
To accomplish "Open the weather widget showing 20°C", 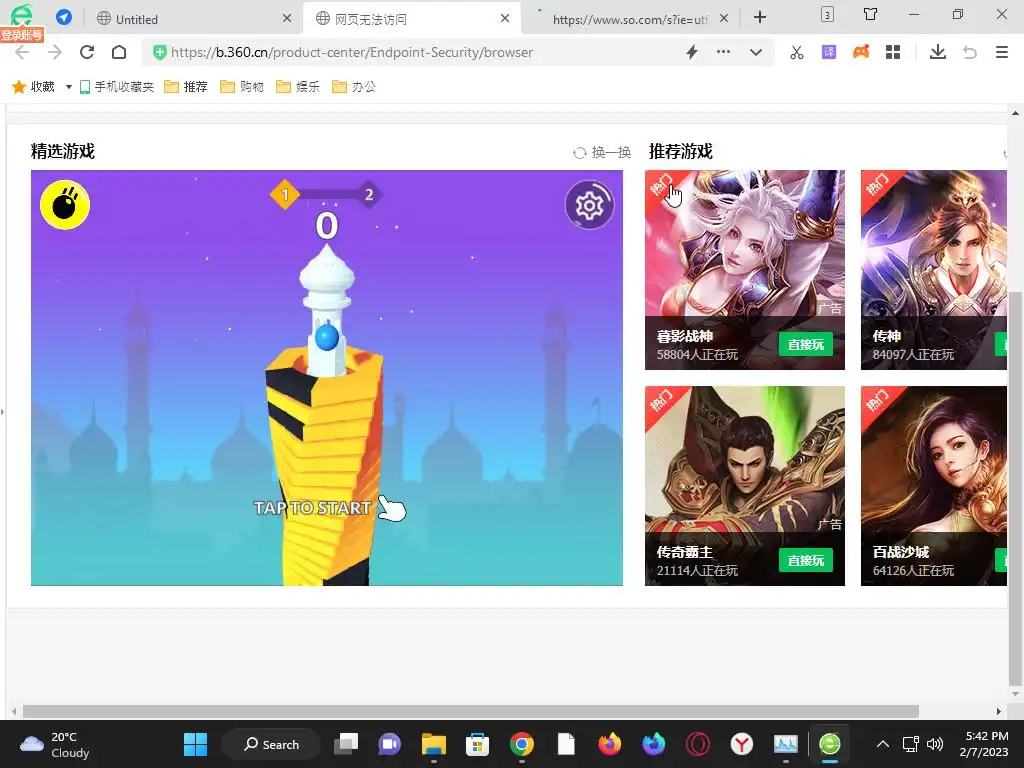I will (x=55, y=744).
